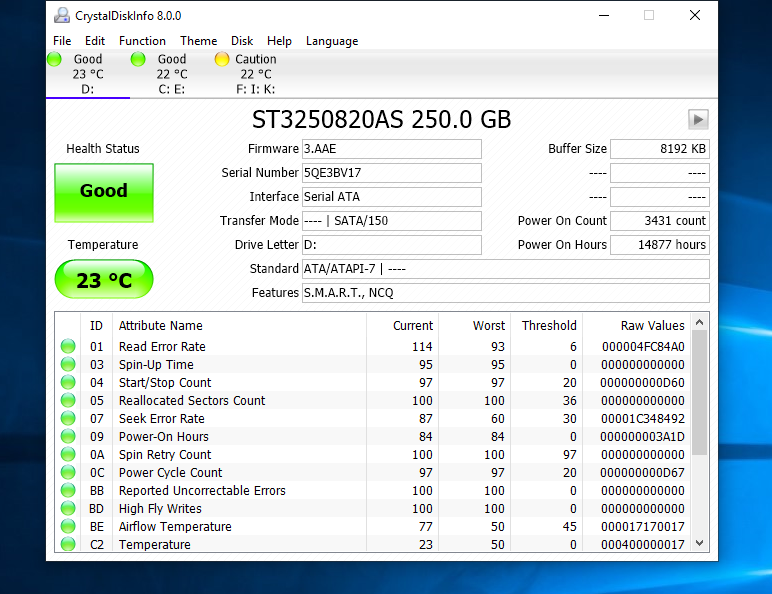Open the Disk menu
The height and width of the screenshot is (594, 772).
[x=242, y=41]
